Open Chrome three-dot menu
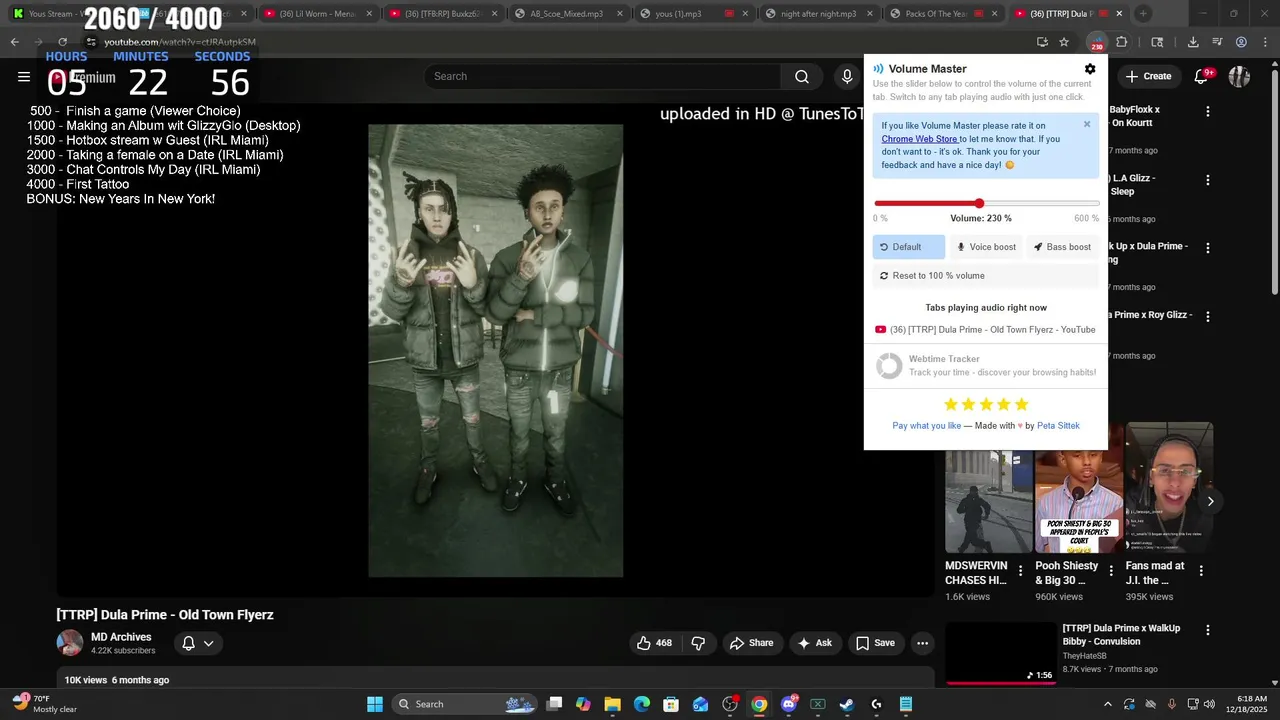The width and height of the screenshot is (1280, 720). (x=1265, y=42)
